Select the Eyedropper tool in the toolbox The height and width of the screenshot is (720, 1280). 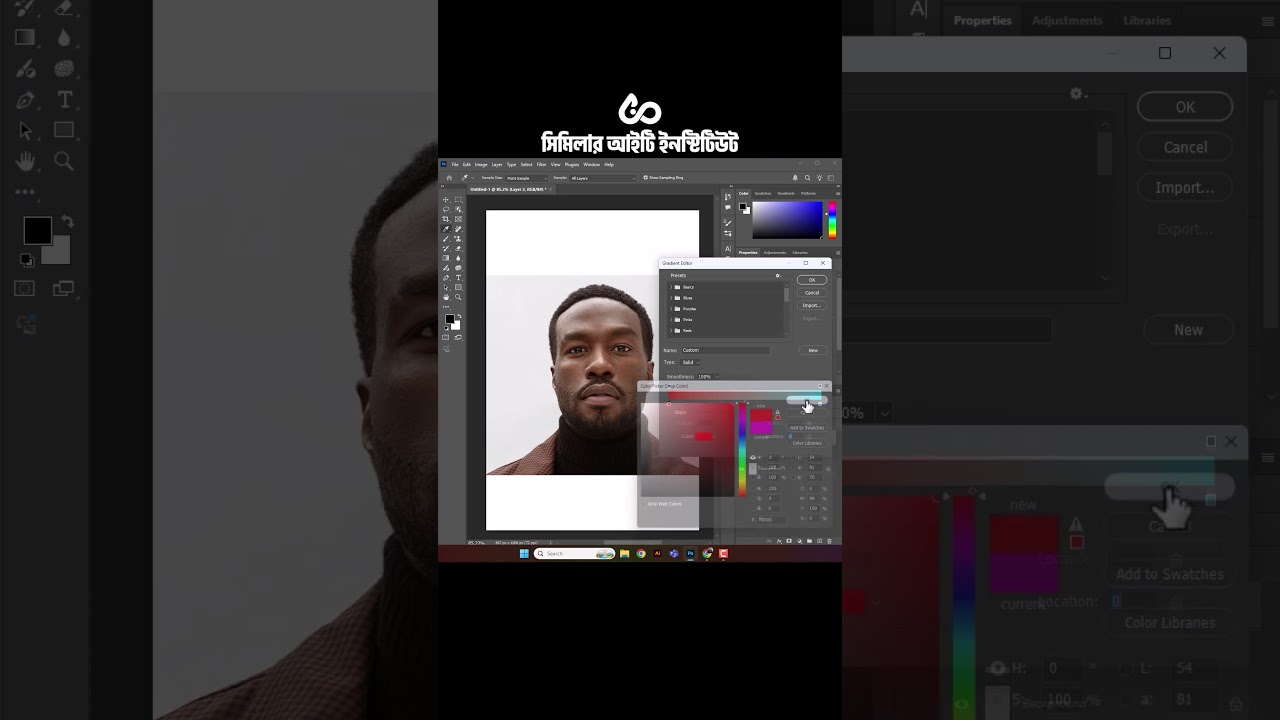(x=446, y=229)
